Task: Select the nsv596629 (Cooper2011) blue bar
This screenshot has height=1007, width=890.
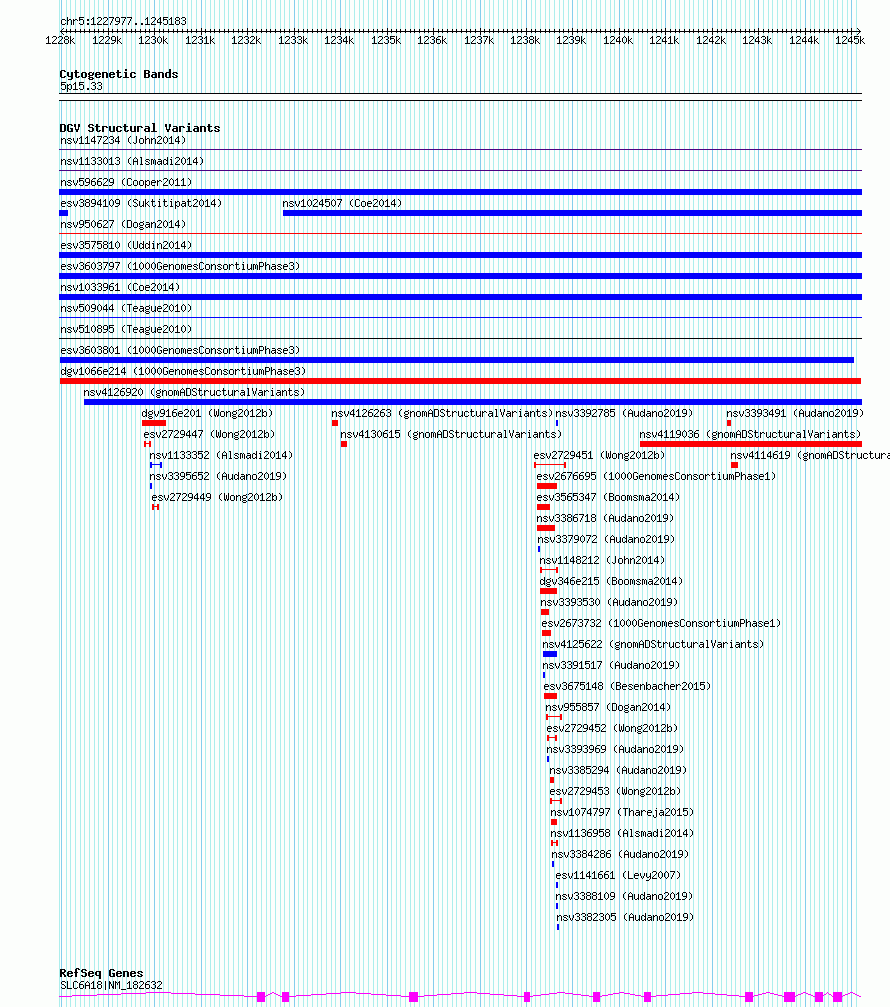Action: pos(460,192)
